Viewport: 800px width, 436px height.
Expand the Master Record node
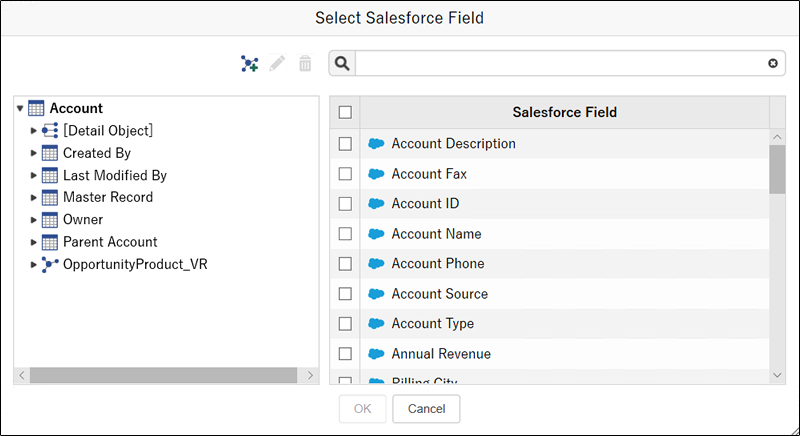pos(33,197)
